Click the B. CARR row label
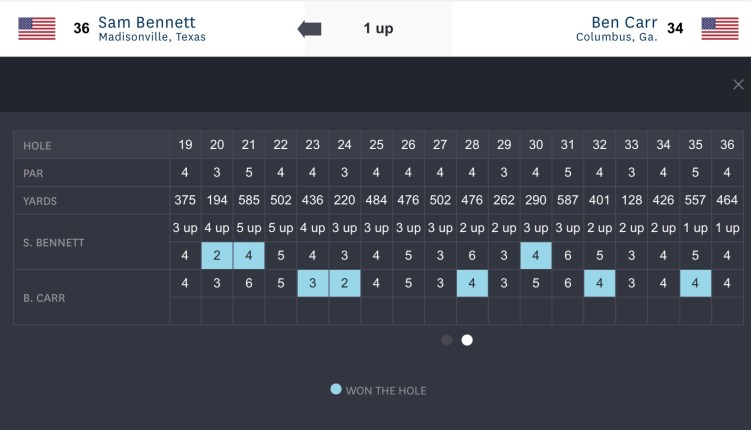 [x=47, y=297]
